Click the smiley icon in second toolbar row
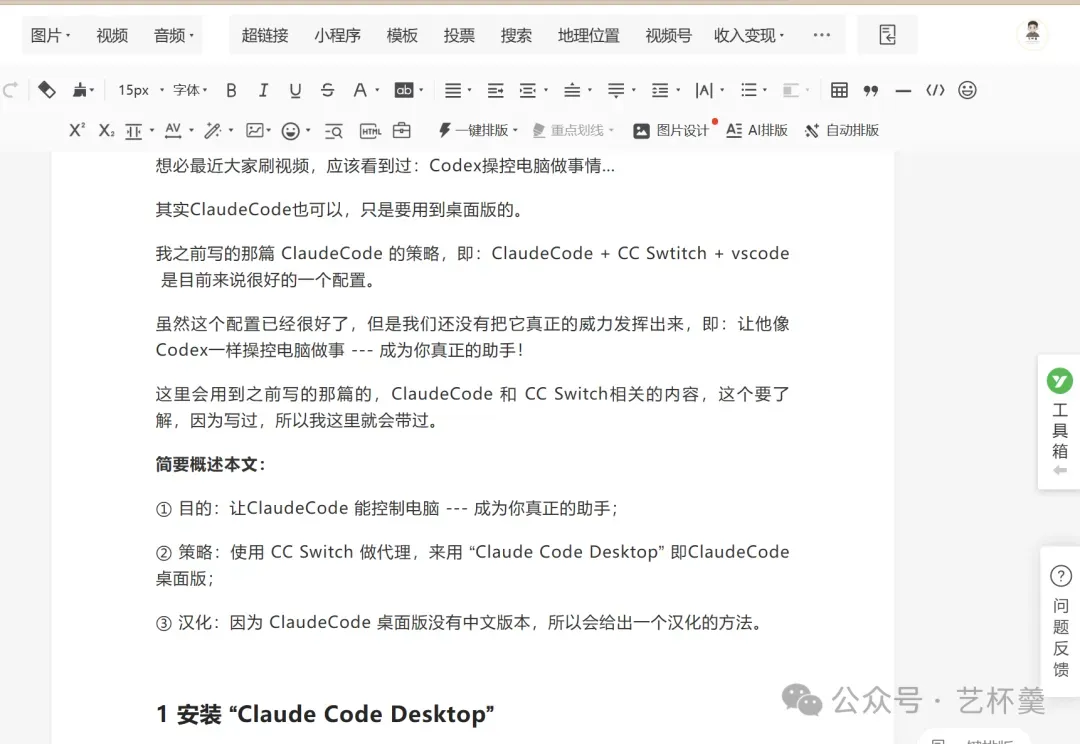The image size is (1080, 744). pyautogui.click(x=291, y=131)
